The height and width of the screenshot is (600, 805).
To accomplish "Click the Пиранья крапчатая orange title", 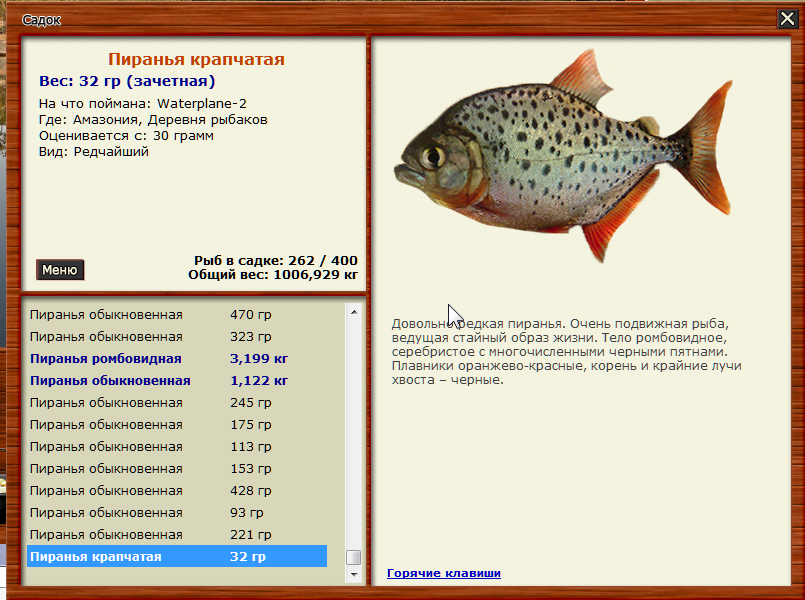I will 196,60.
